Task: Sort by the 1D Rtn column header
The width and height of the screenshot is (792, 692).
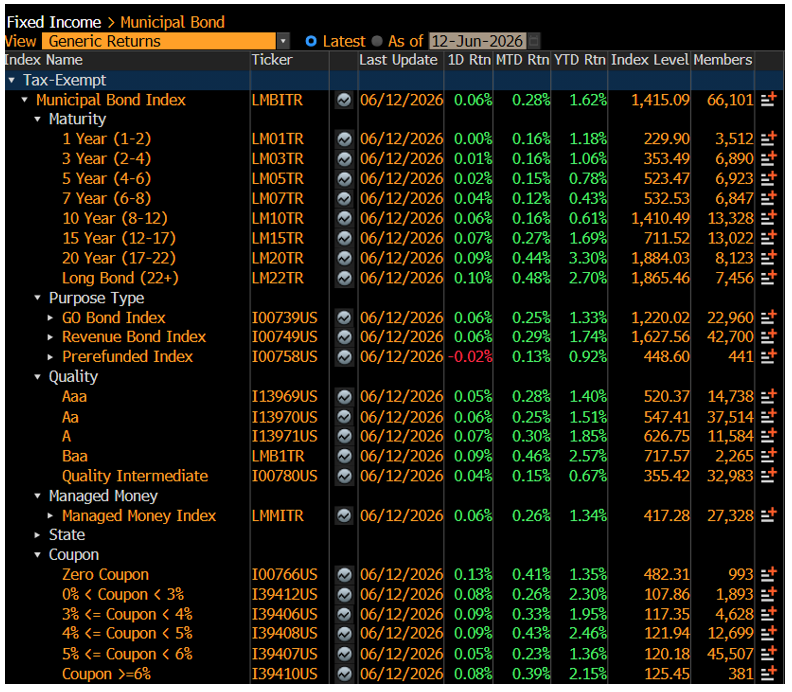Action: point(469,60)
